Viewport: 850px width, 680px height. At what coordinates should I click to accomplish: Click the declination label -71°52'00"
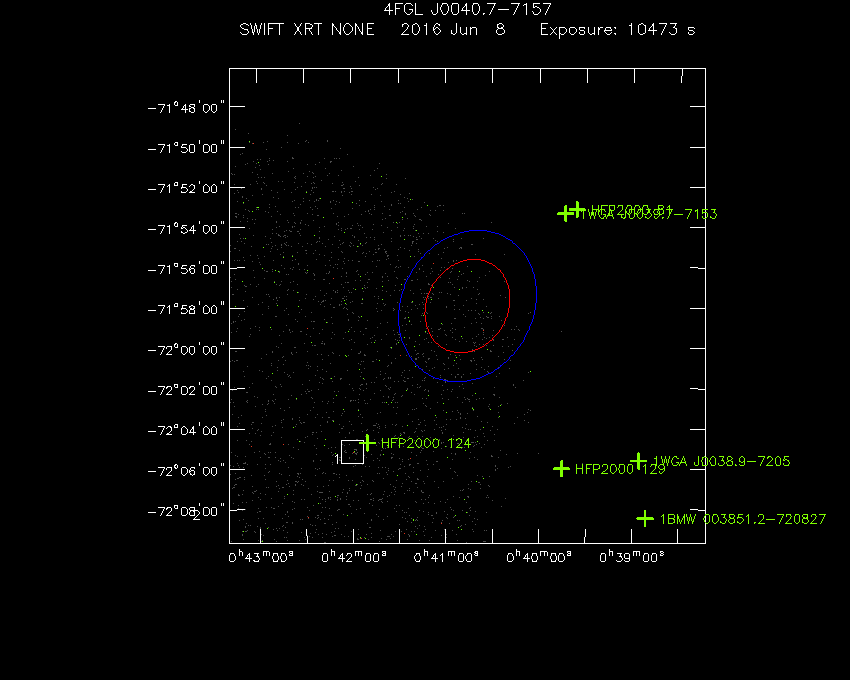186,188
